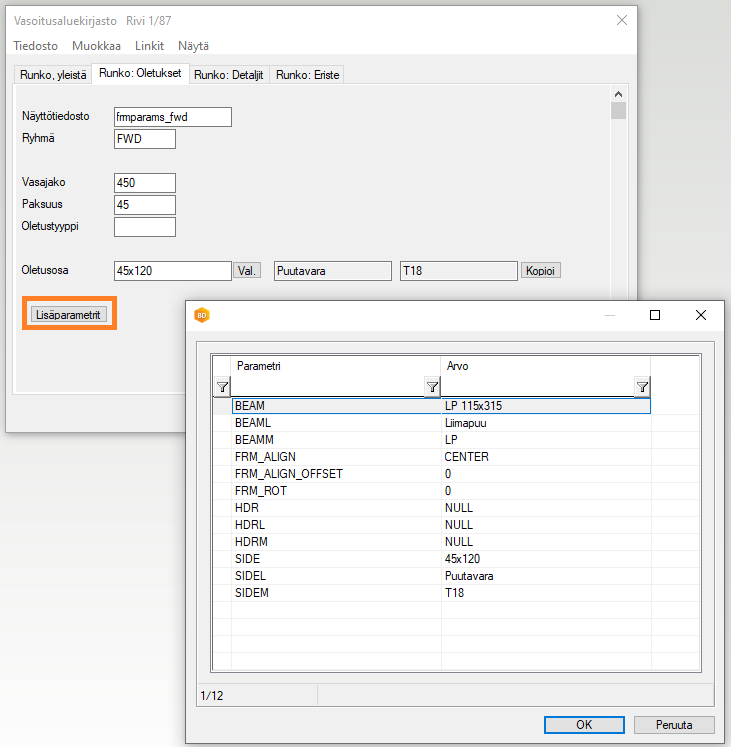The image size is (731, 747).
Task: Click the Vasajako input field
Action: 145,183
